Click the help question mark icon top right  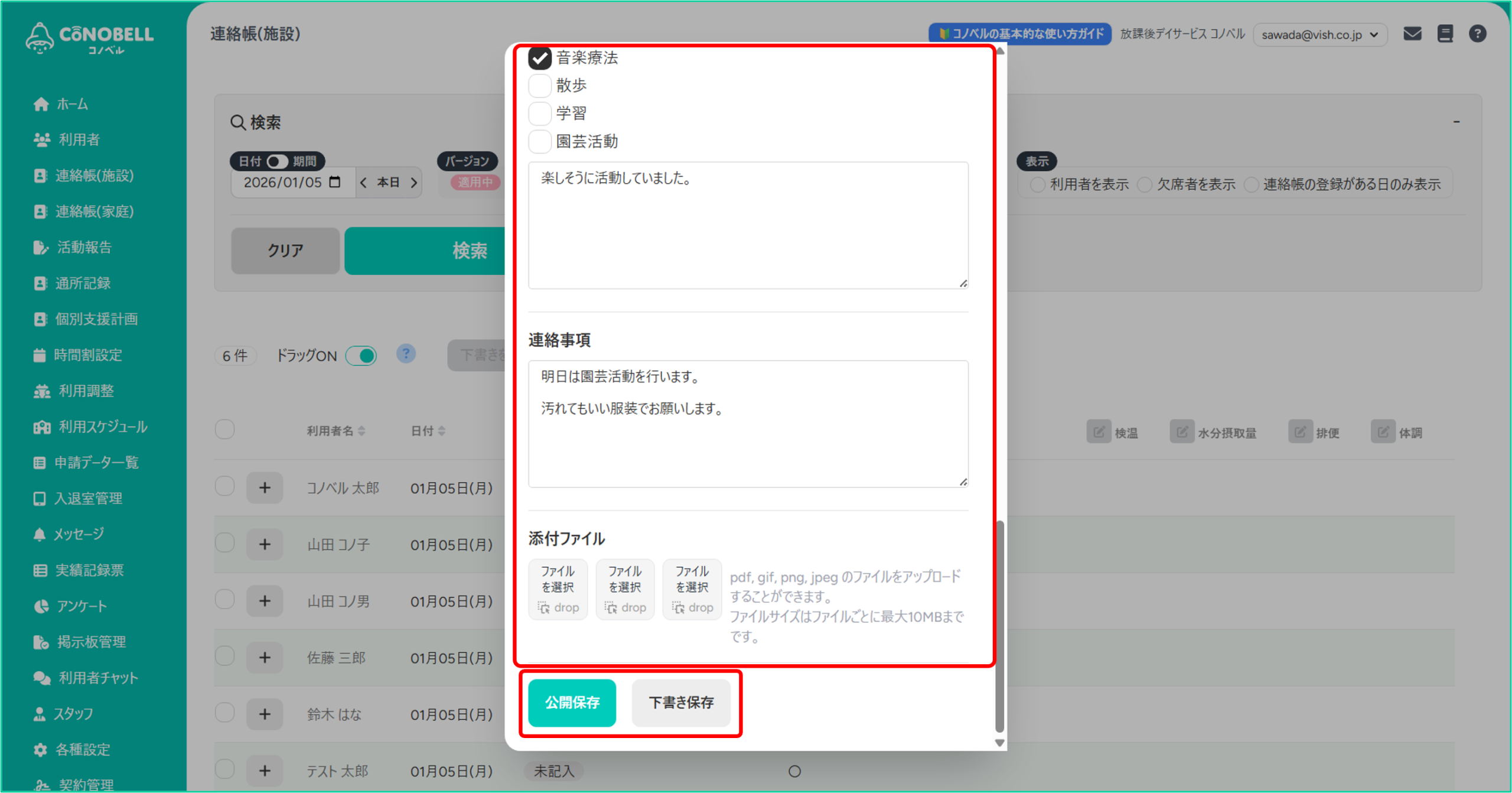1477,34
